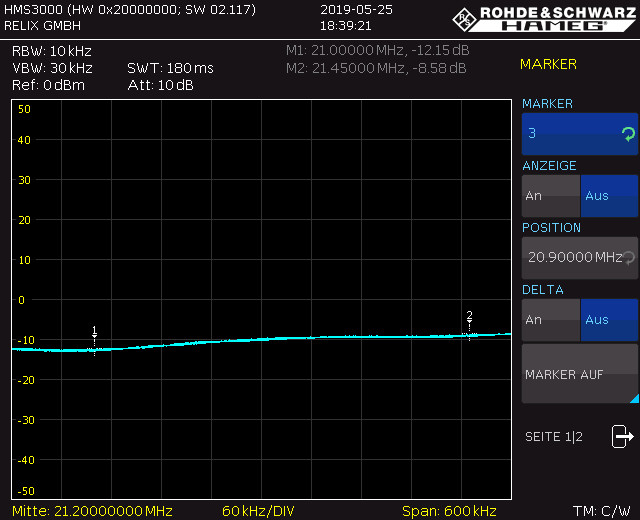Click the RBW: 10 kHz value
640x520 pixels.
[52, 51]
